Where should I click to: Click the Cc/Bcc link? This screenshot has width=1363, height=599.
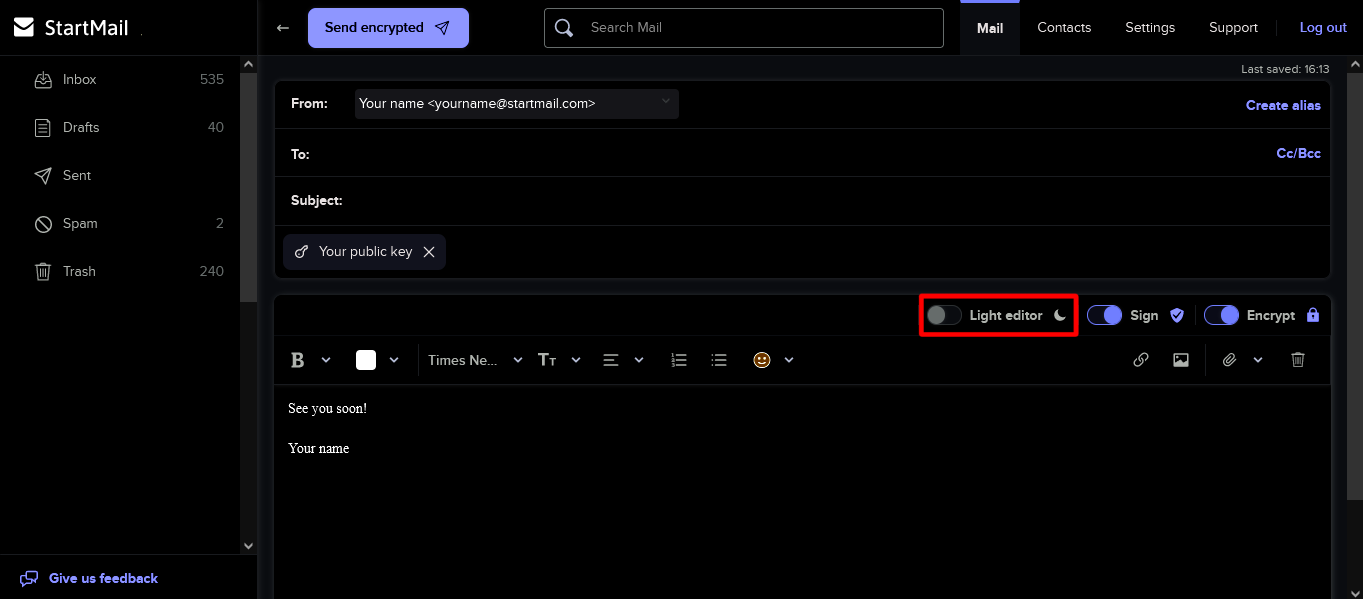point(1298,153)
